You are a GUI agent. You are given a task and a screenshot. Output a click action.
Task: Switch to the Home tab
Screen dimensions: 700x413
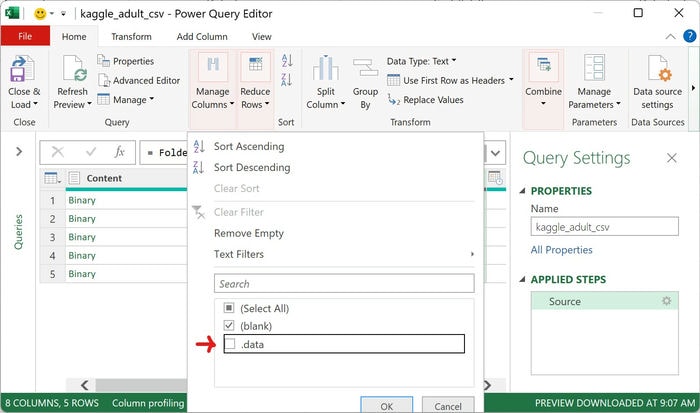click(x=74, y=37)
